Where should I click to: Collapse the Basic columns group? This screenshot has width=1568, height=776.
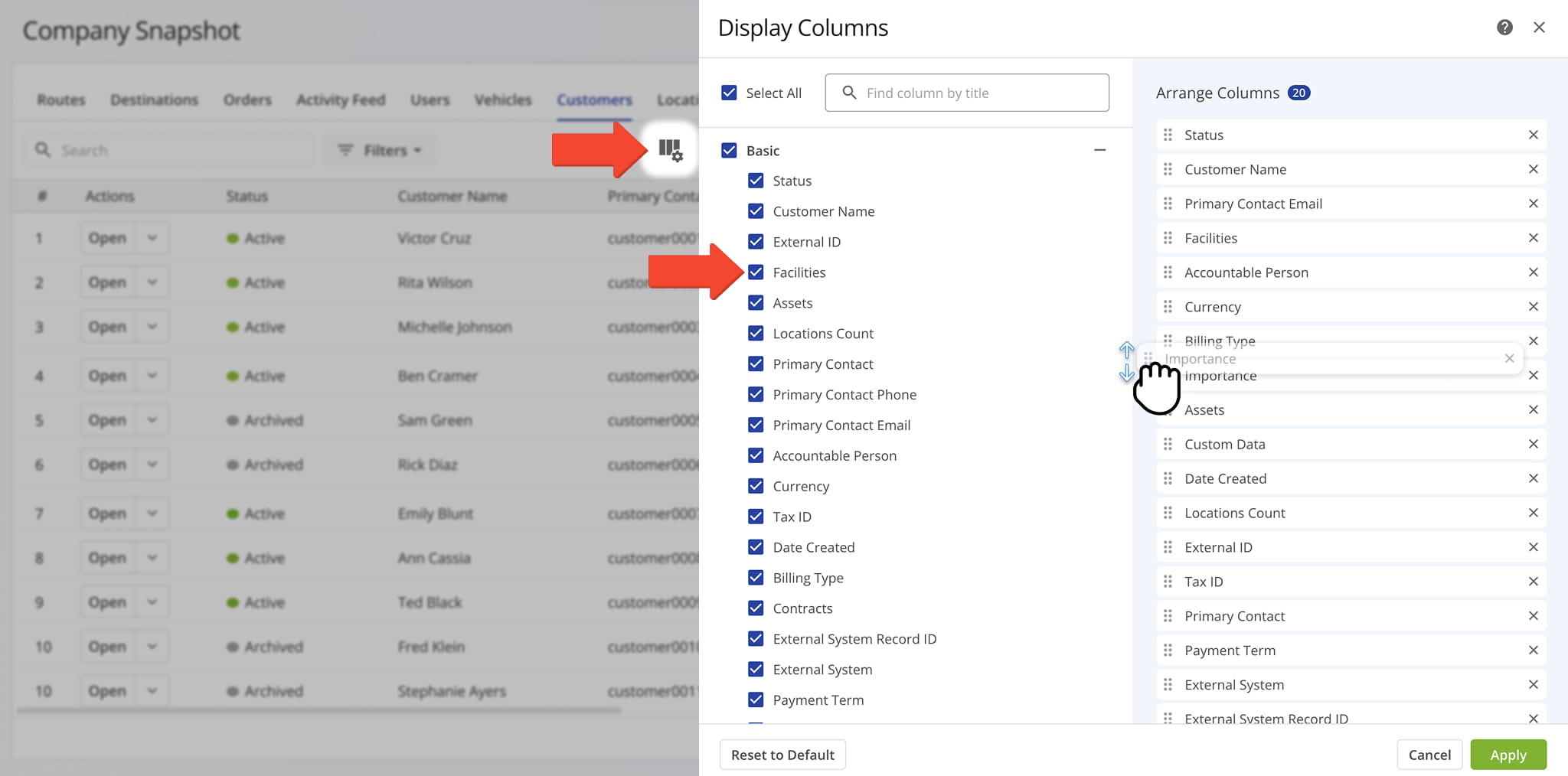coord(1099,150)
